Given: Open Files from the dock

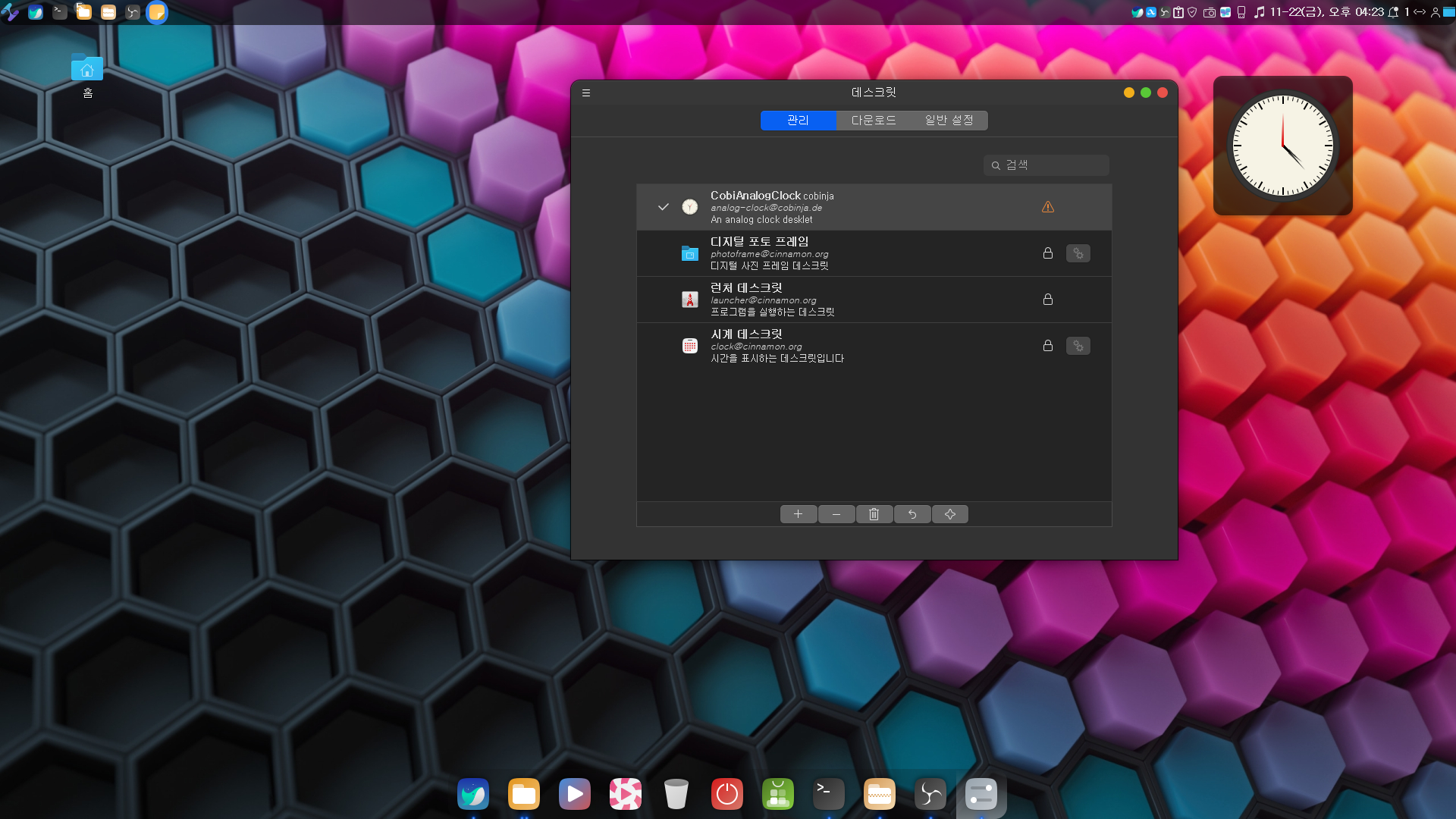Looking at the screenshot, I should coord(524,794).
